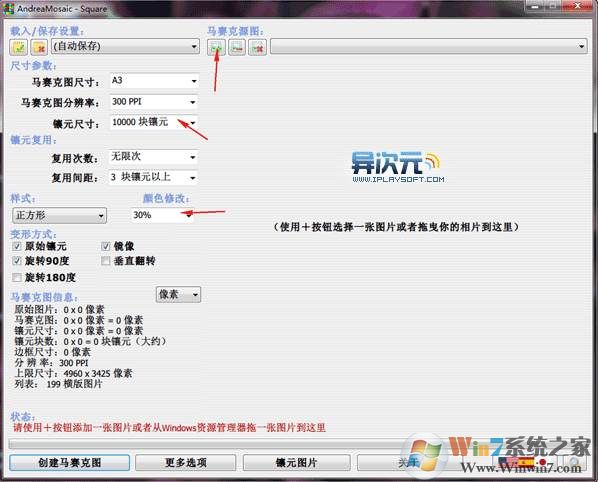Remove selected source image with minus icon
Image resolution: width=598 pixels, height=482 pixels.
pos(237,47)
